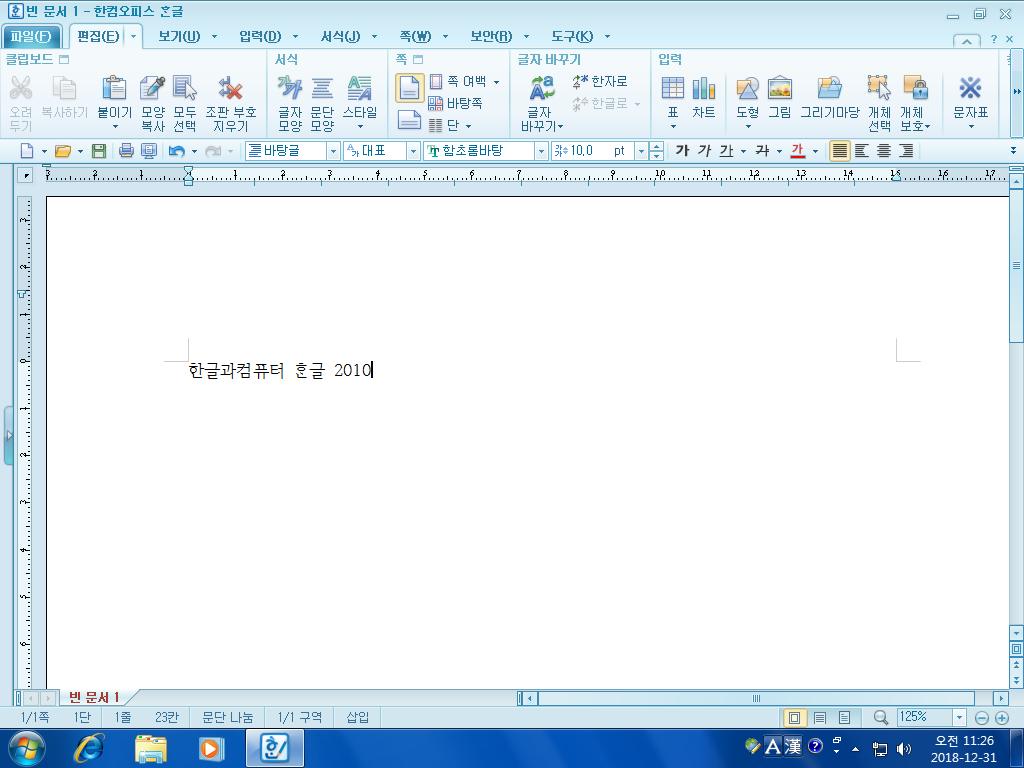Click the Remove Formatting Marks (조판 부호 지우기) icon

[231, 88]
